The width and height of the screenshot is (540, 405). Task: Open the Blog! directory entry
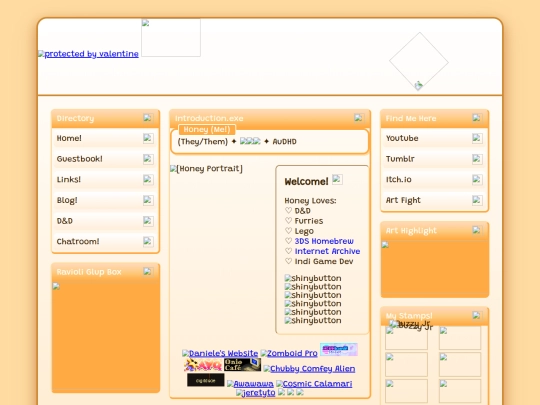105,200
